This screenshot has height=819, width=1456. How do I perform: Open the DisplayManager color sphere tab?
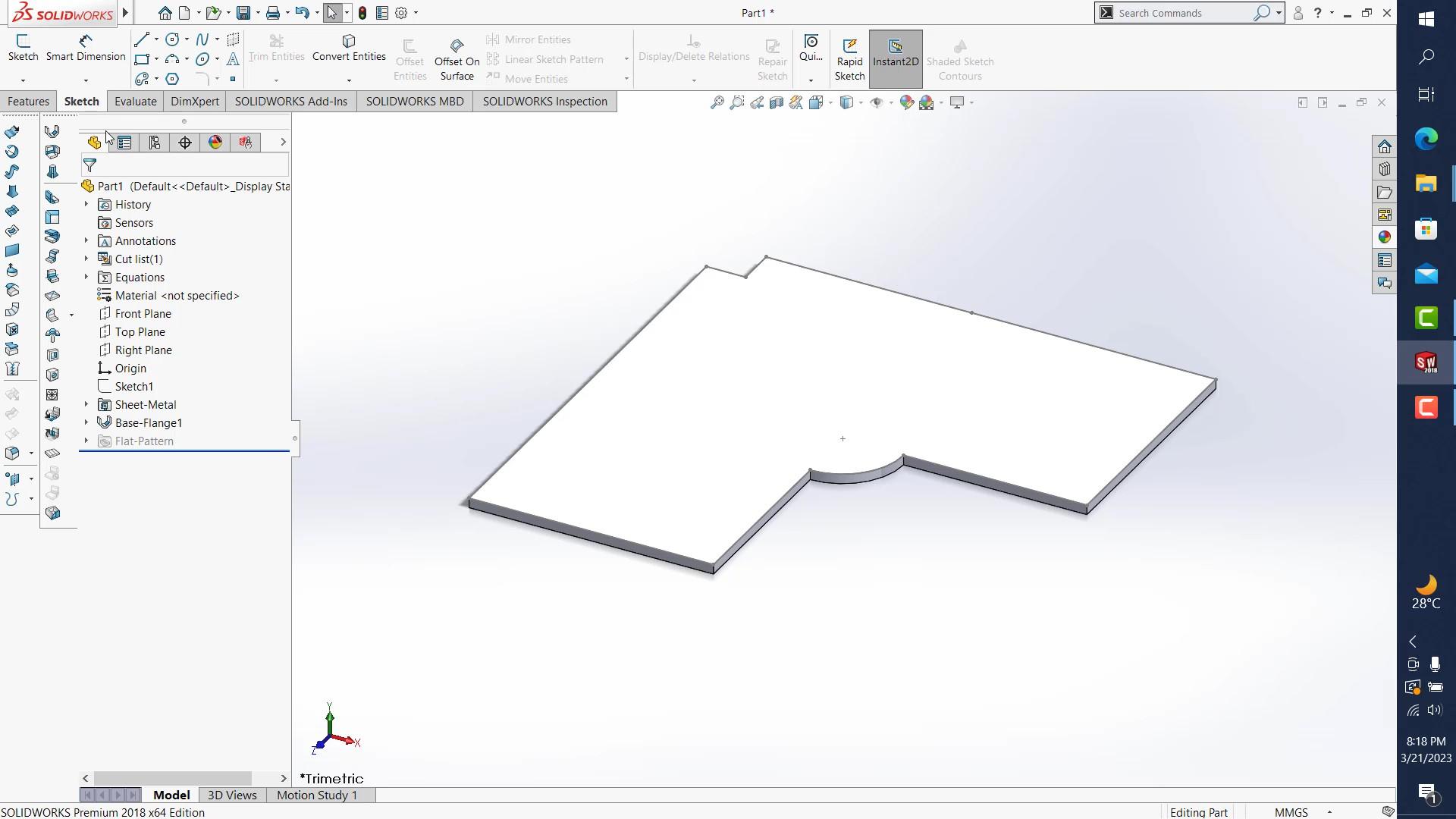click(215, 143)
